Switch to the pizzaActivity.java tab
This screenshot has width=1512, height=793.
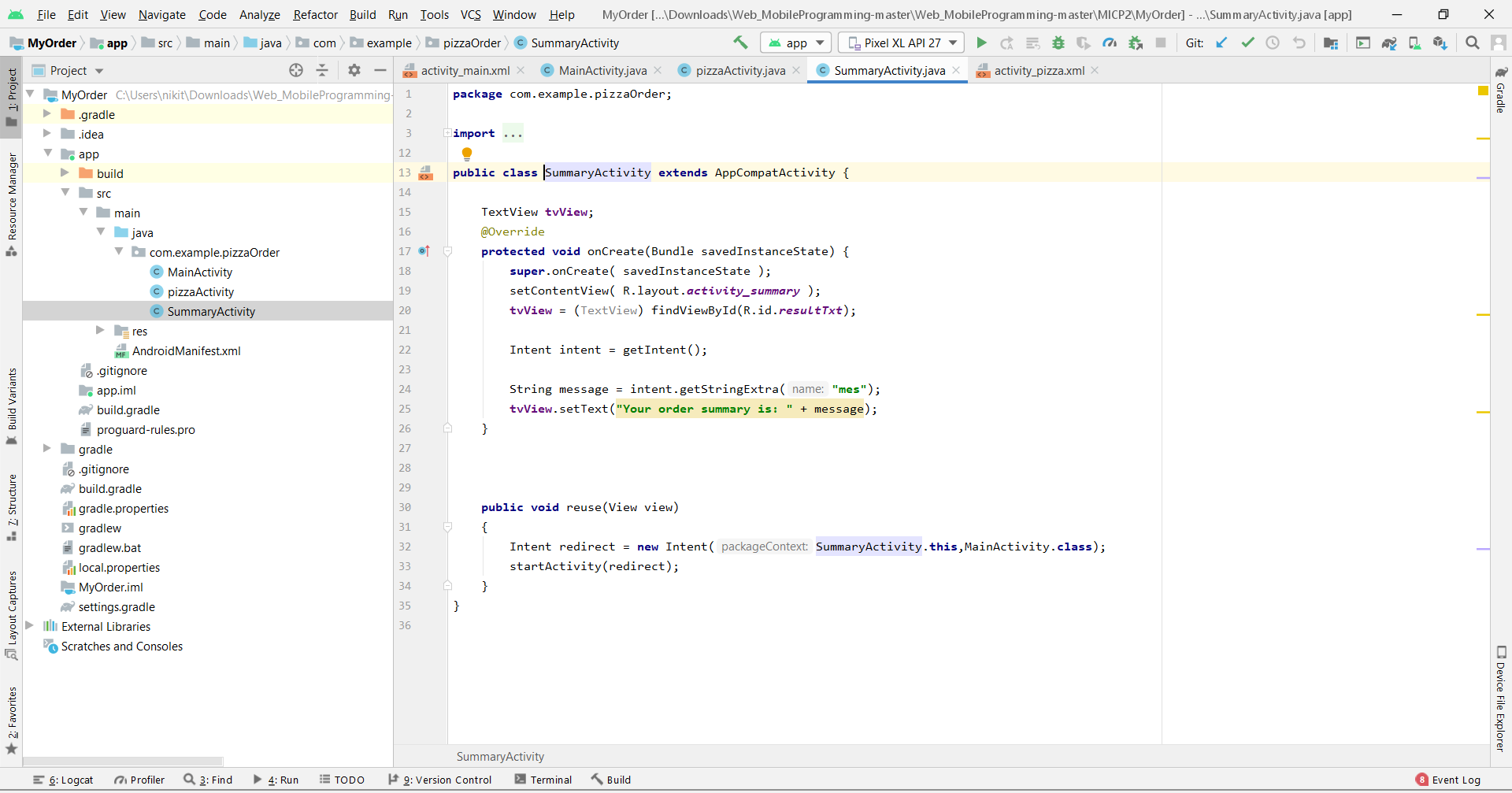pos(740,70)
